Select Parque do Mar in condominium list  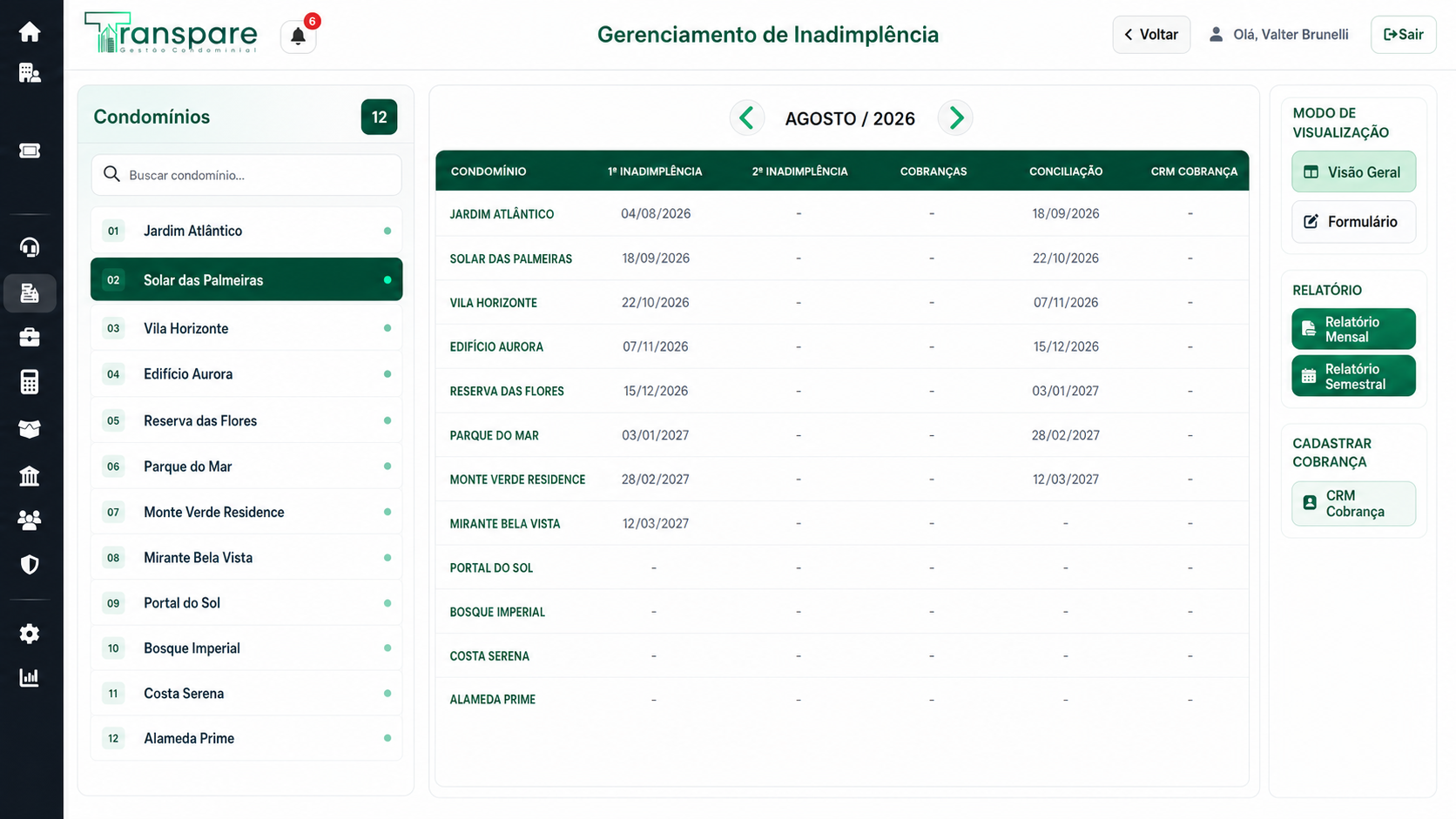tap(246, 467)
